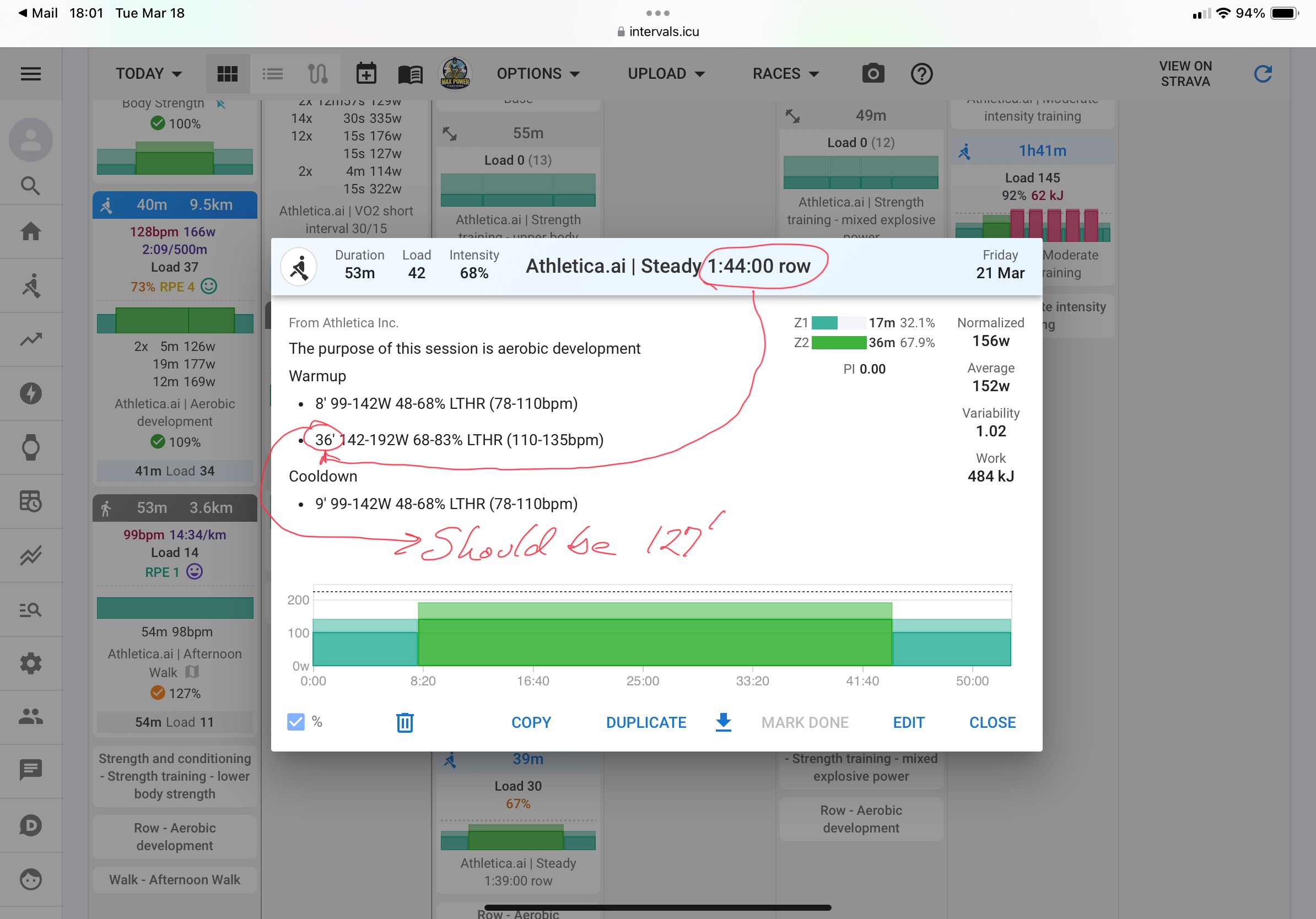Select the Strength and conditioning lower body item
The image size is (1316, 919).
[x=175, y=776]
